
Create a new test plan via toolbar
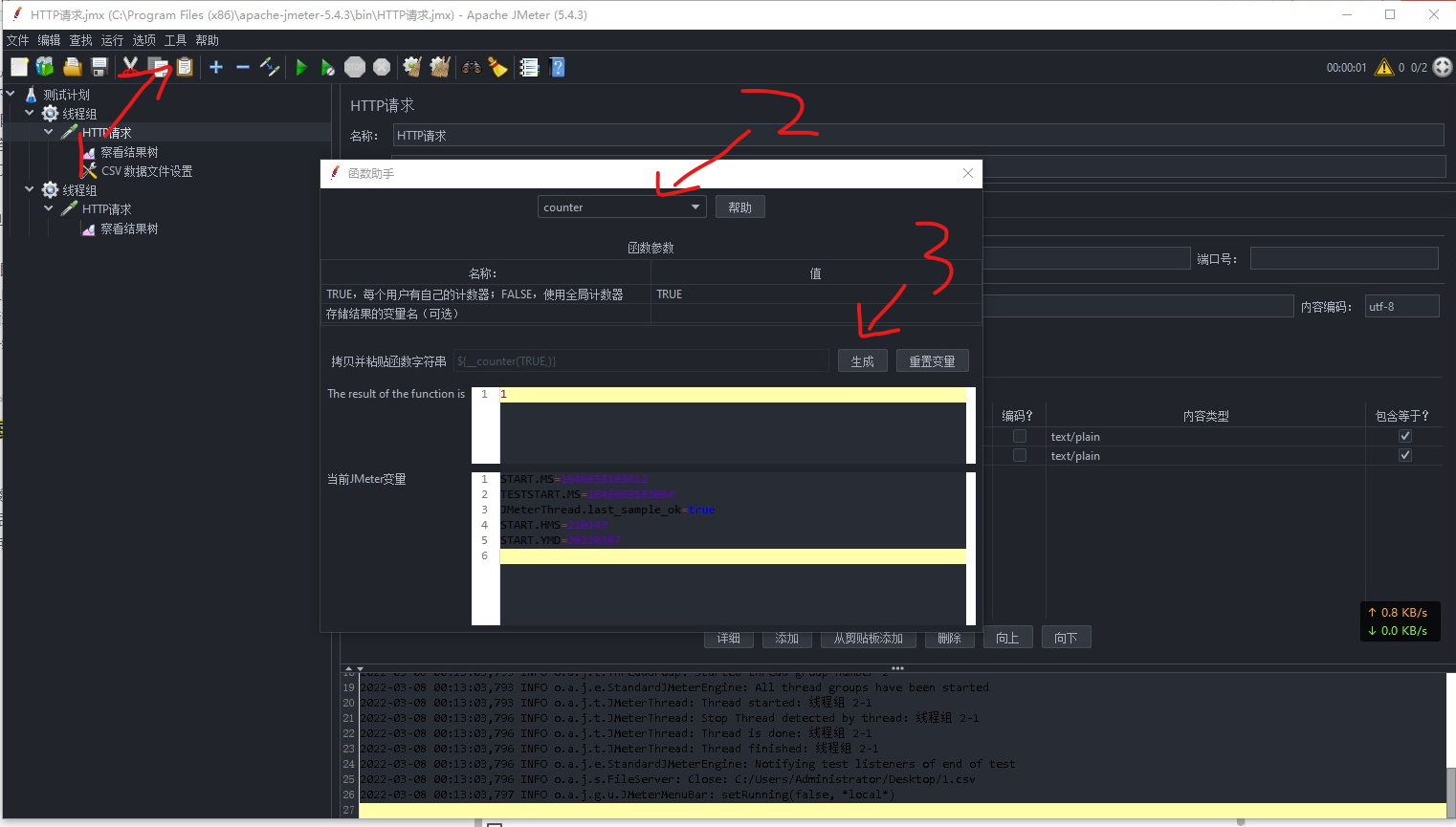click(19, 67)
